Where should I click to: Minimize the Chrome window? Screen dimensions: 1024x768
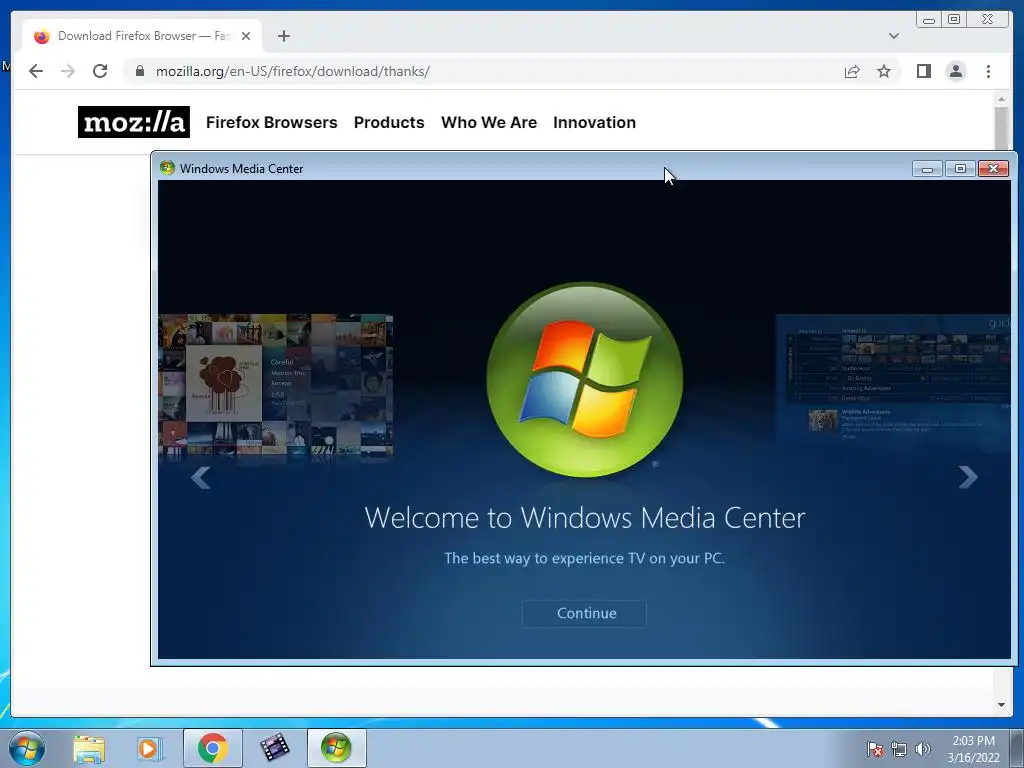click(x=929, y=20)
